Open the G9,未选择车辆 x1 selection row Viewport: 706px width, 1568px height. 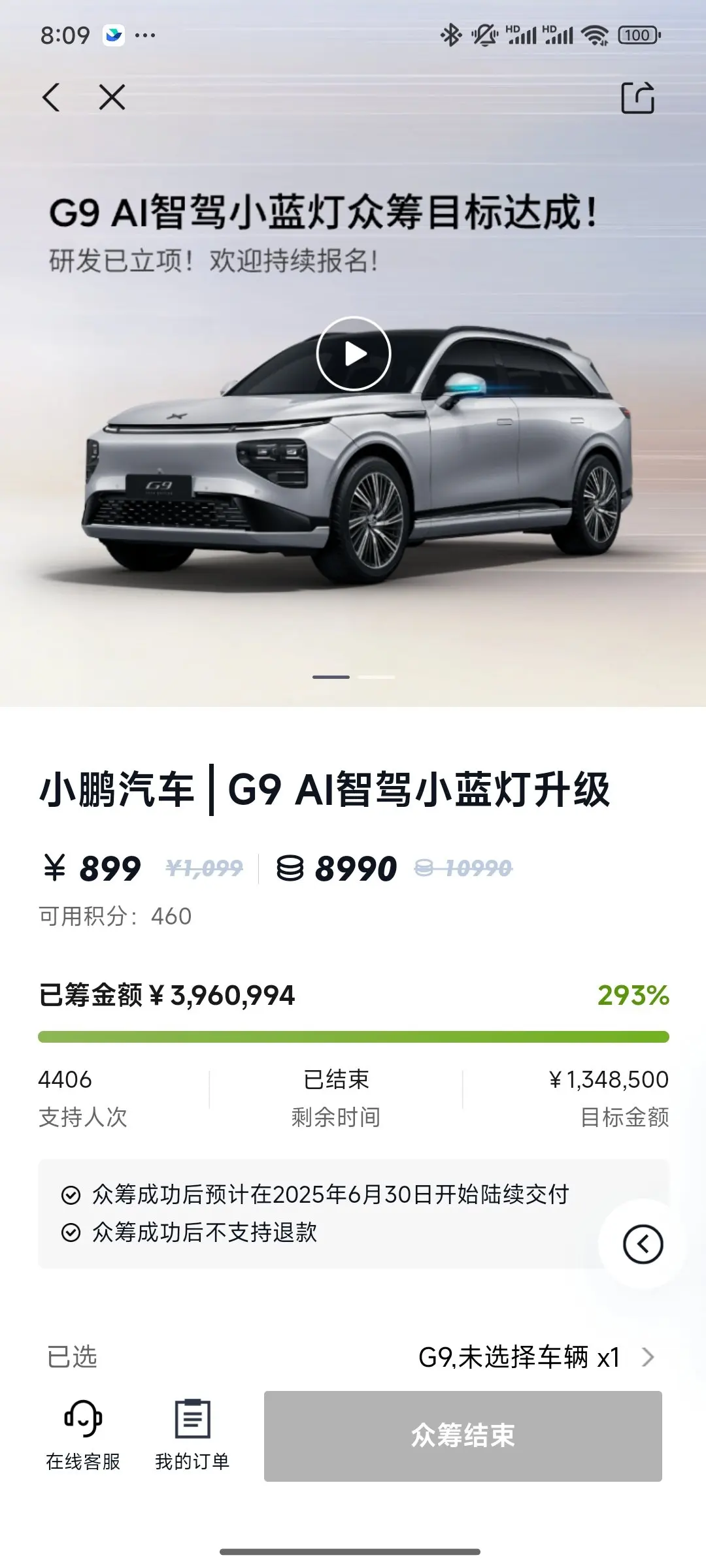pyautogui.click(x=353, y=1358)
